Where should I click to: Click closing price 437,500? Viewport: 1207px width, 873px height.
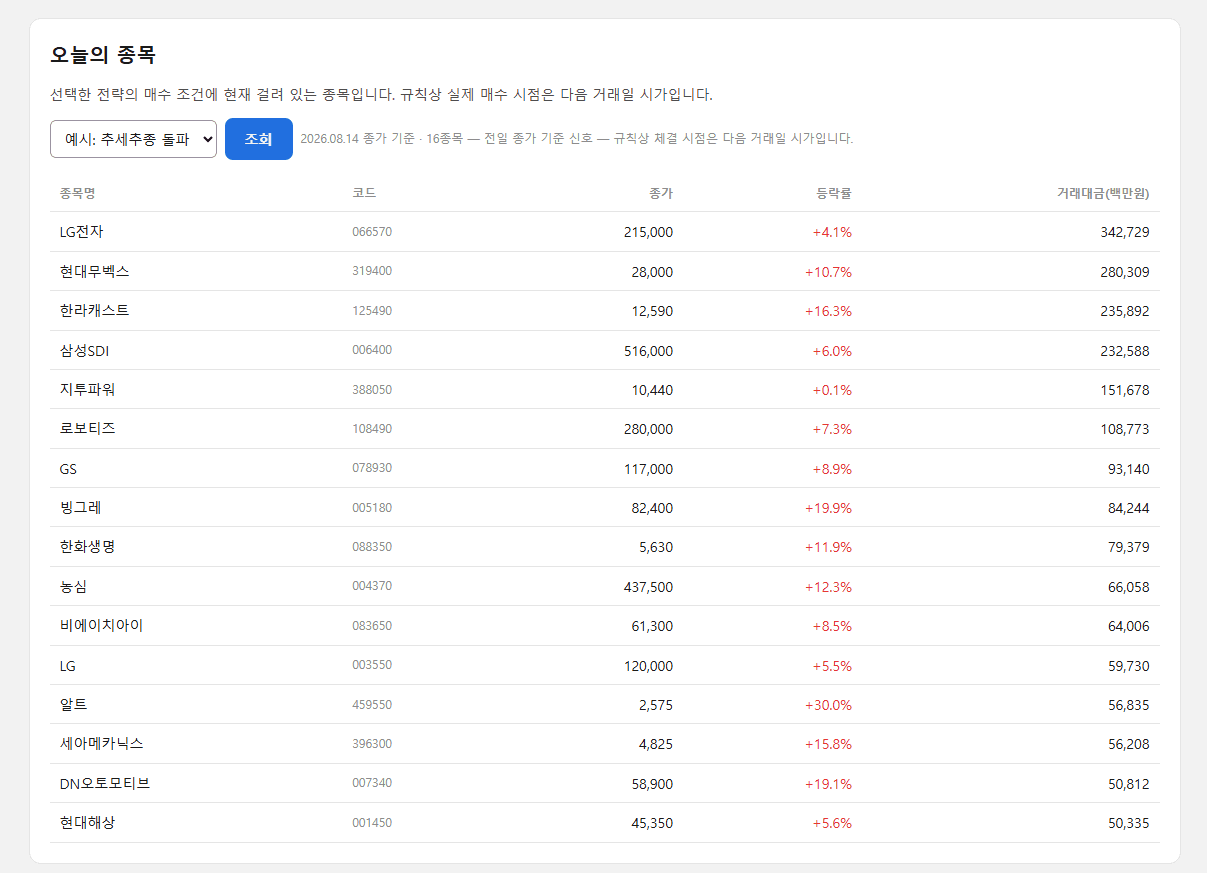tap(648, 587)
